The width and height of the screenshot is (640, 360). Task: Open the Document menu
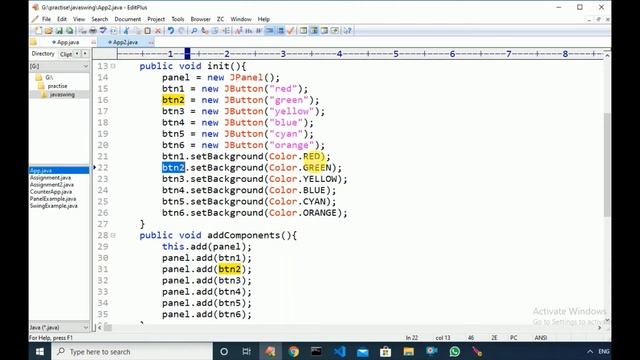[127, 19]
